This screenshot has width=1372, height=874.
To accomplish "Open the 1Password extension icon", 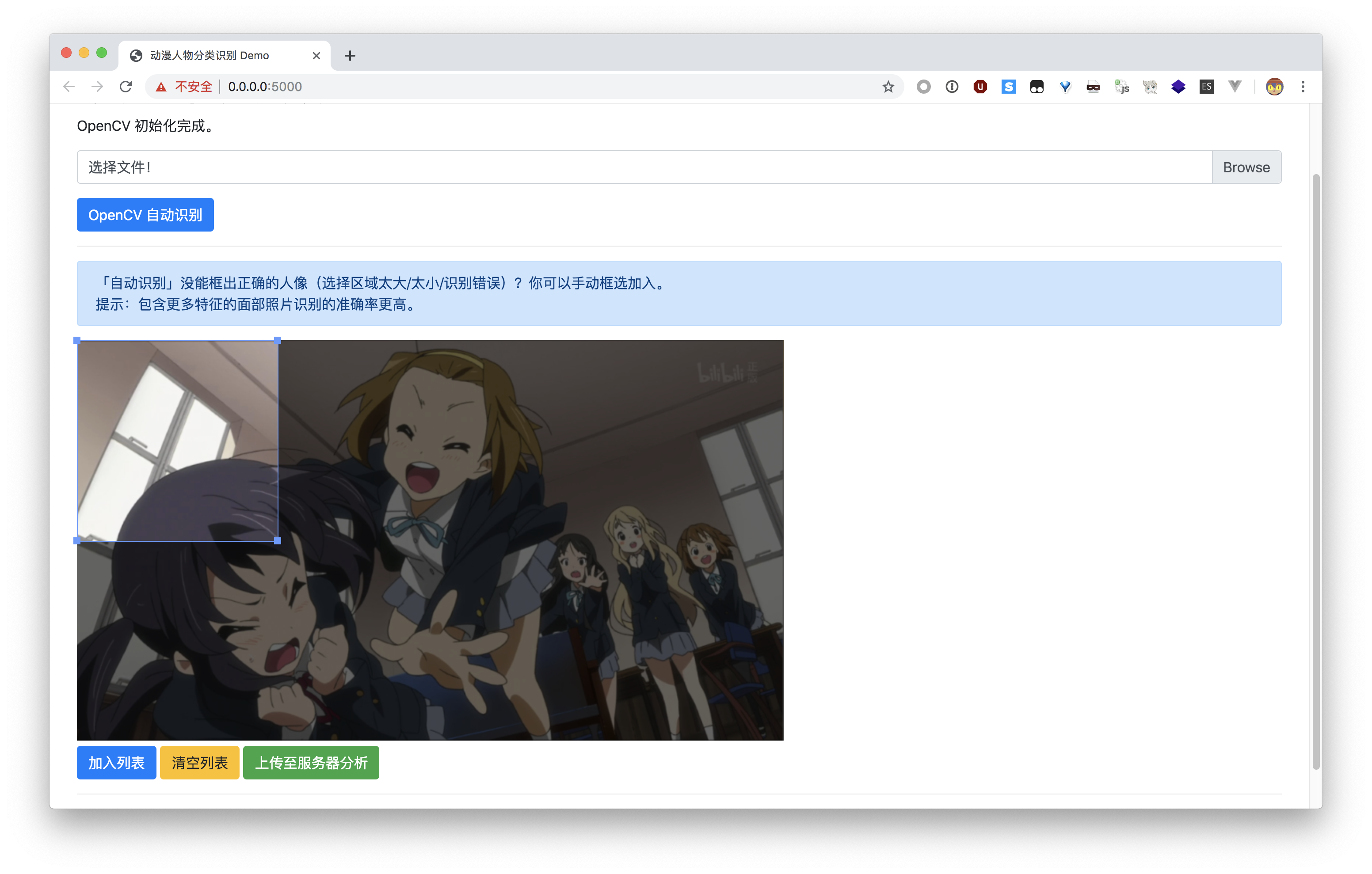I will (952, 87).
